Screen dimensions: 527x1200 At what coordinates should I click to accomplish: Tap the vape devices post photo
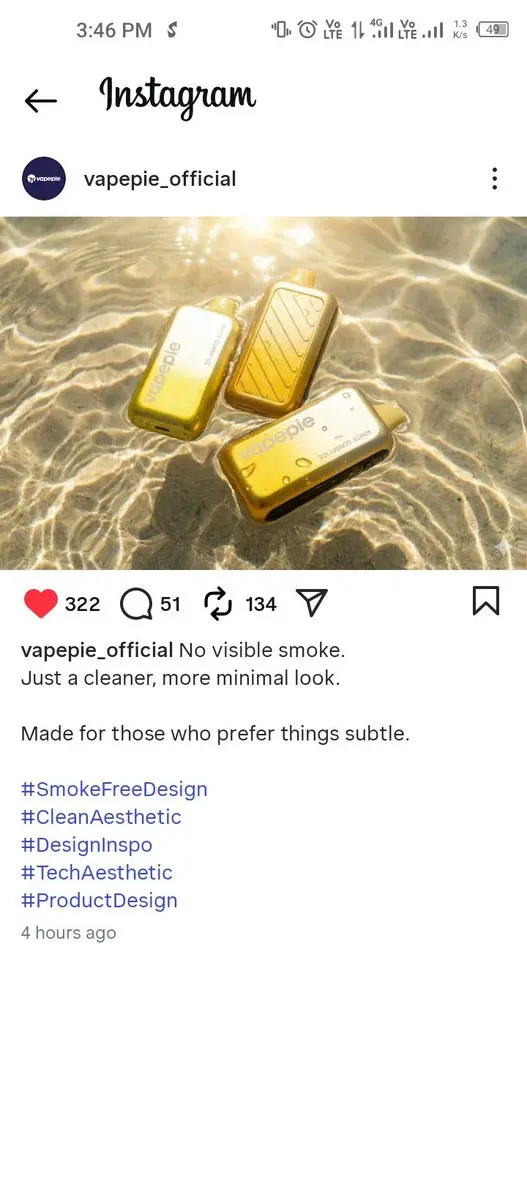pyautogui.click(x=263, y=393)
